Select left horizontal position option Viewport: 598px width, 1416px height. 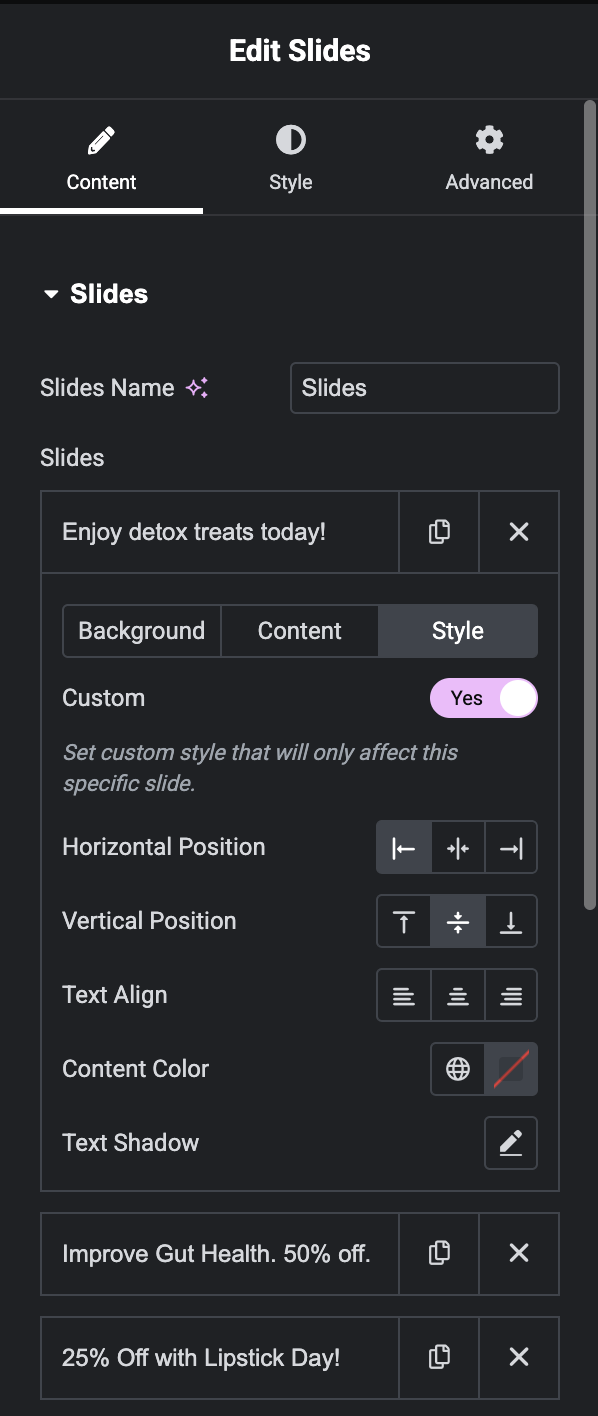(404, 848)
